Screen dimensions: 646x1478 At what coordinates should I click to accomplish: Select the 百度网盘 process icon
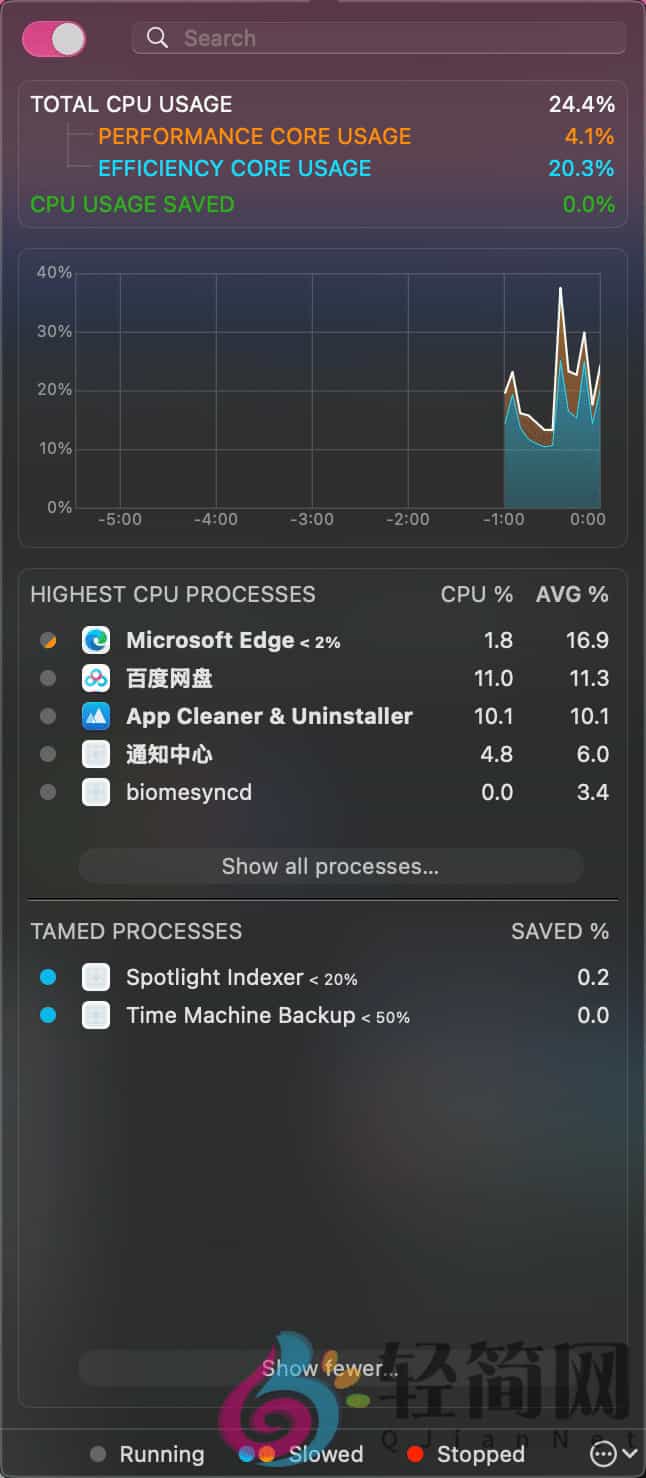[95, 678]
